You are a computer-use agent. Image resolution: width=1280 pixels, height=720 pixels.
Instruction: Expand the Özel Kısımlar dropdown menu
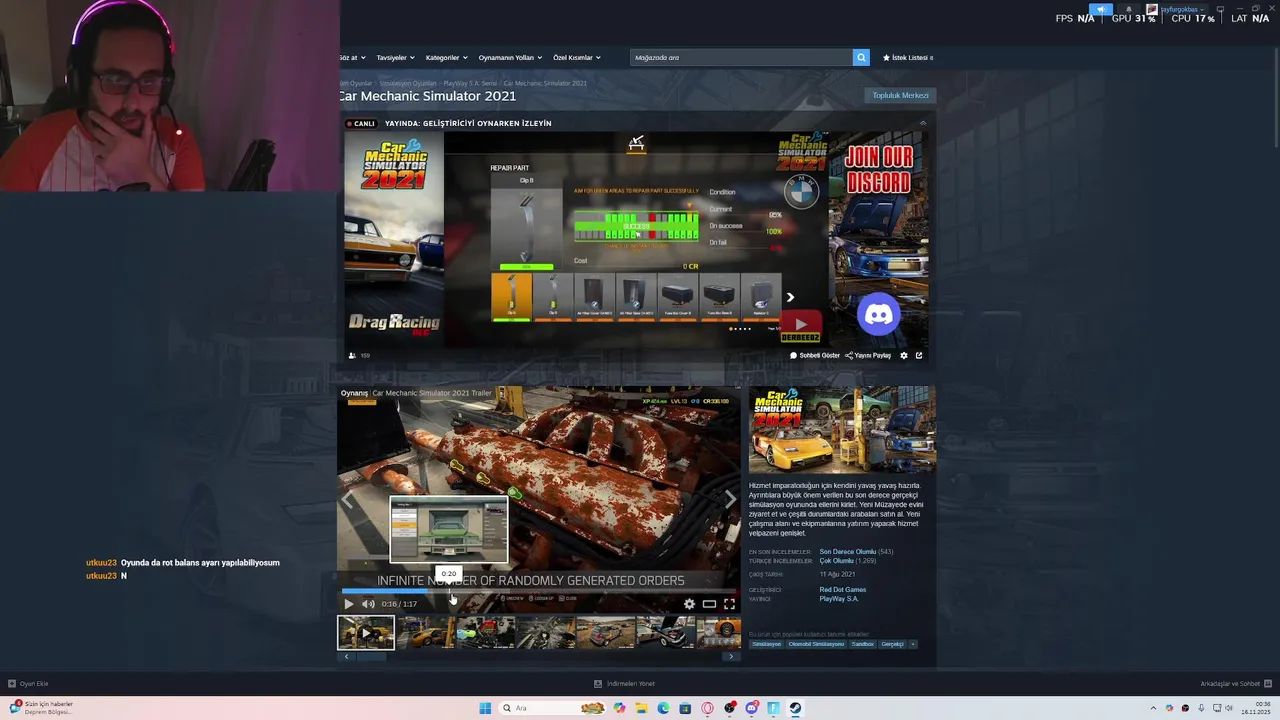577,57
